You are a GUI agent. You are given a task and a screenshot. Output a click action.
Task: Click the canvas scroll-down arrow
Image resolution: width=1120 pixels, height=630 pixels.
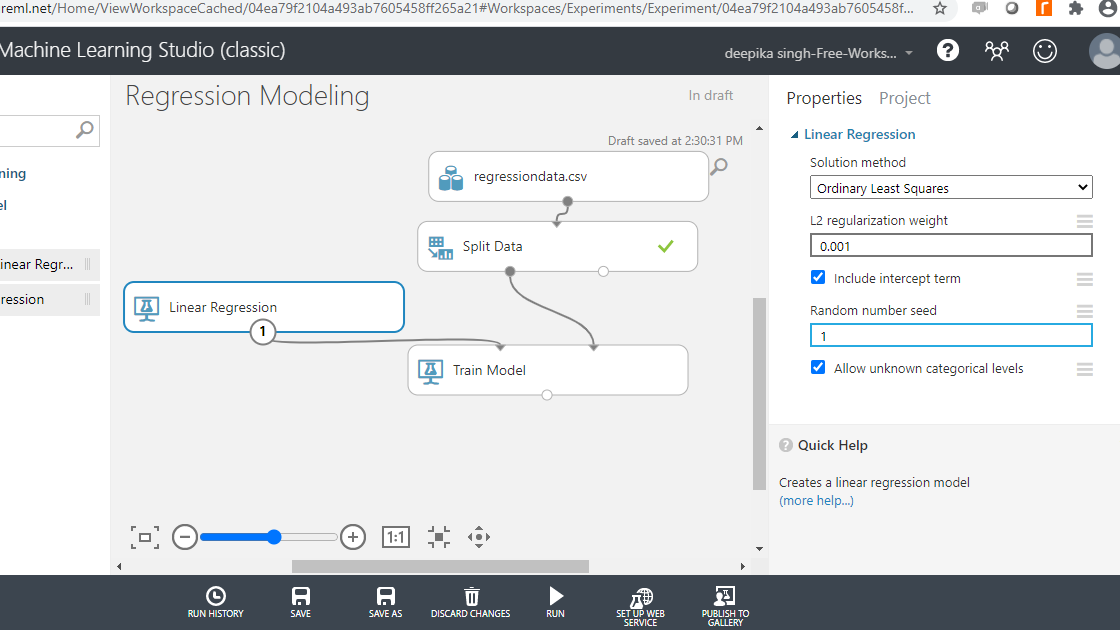(759, 549)
